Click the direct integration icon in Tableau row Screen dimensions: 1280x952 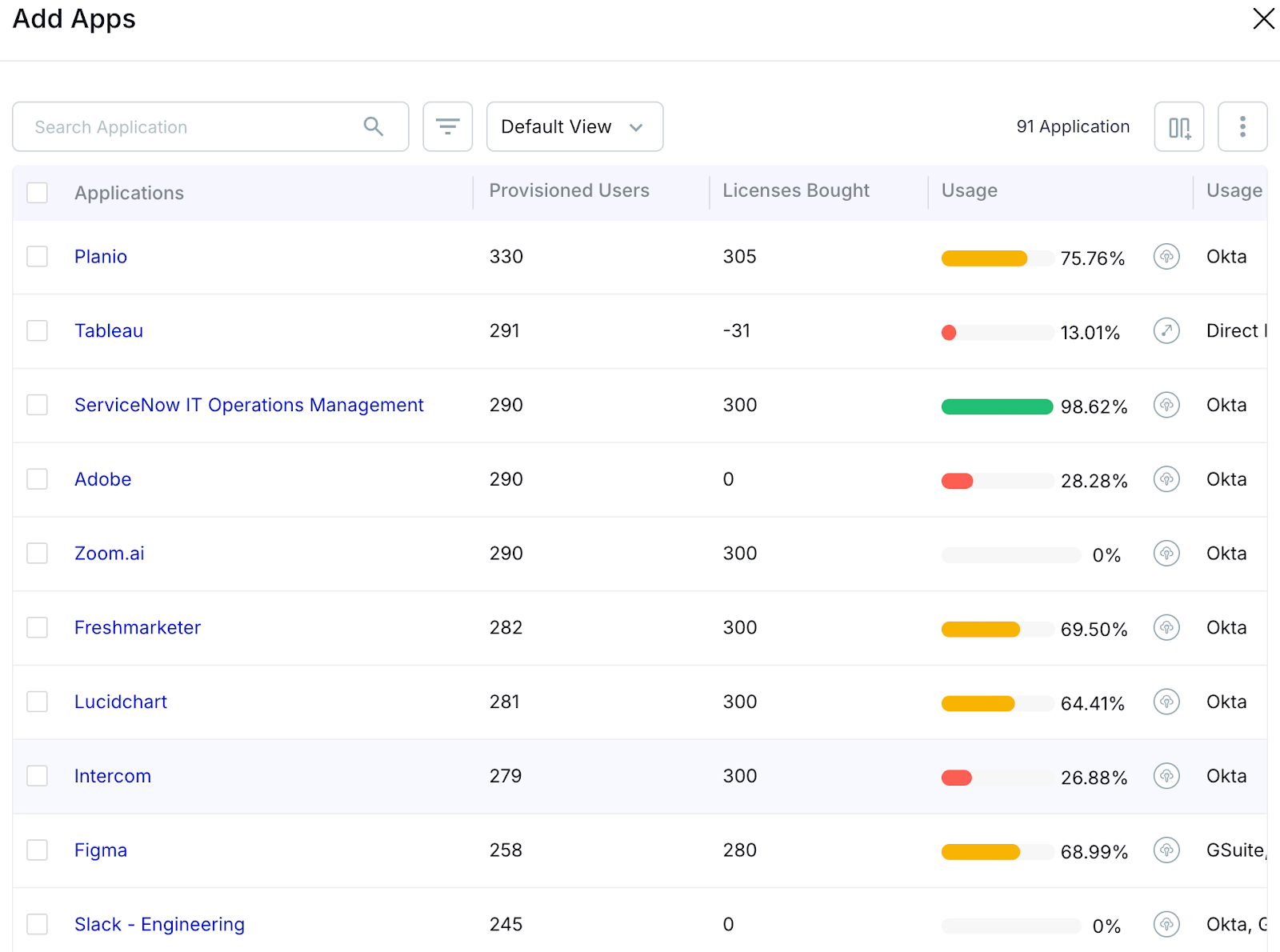click(x=1166, y=330)
